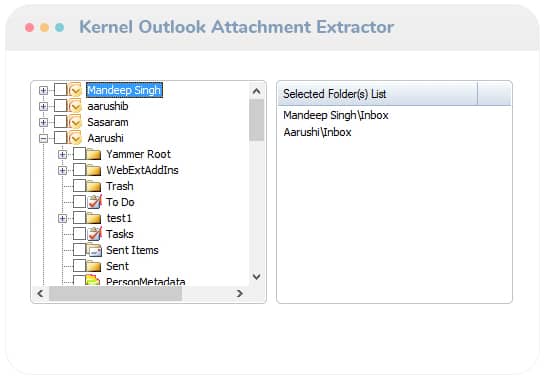This screenshot has height=380, width=545.
Task: Select the Sent Items label
Action: pyautogui.click(x=132, y=250)
